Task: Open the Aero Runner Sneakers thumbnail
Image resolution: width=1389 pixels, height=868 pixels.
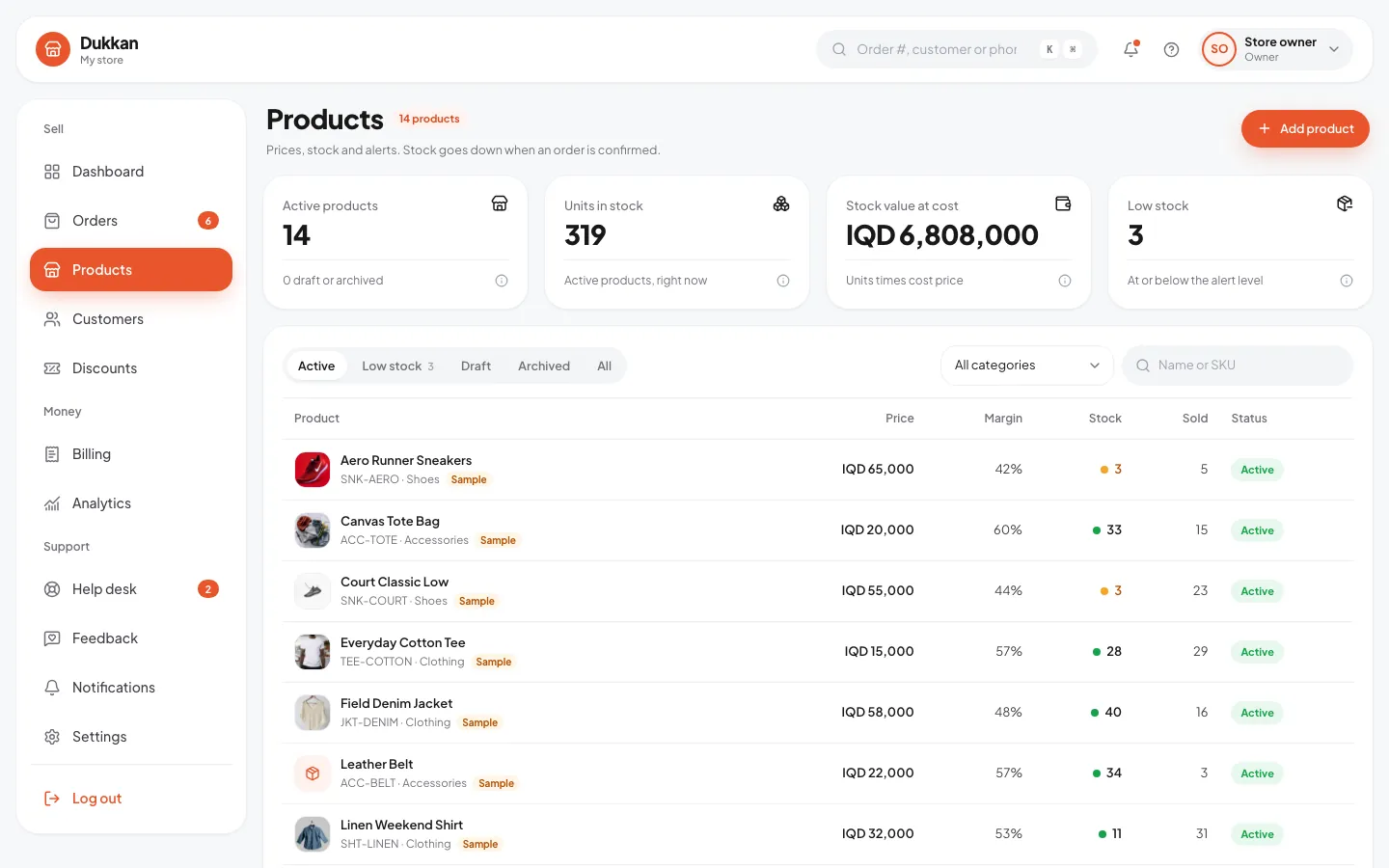Action: pos(313,470)
